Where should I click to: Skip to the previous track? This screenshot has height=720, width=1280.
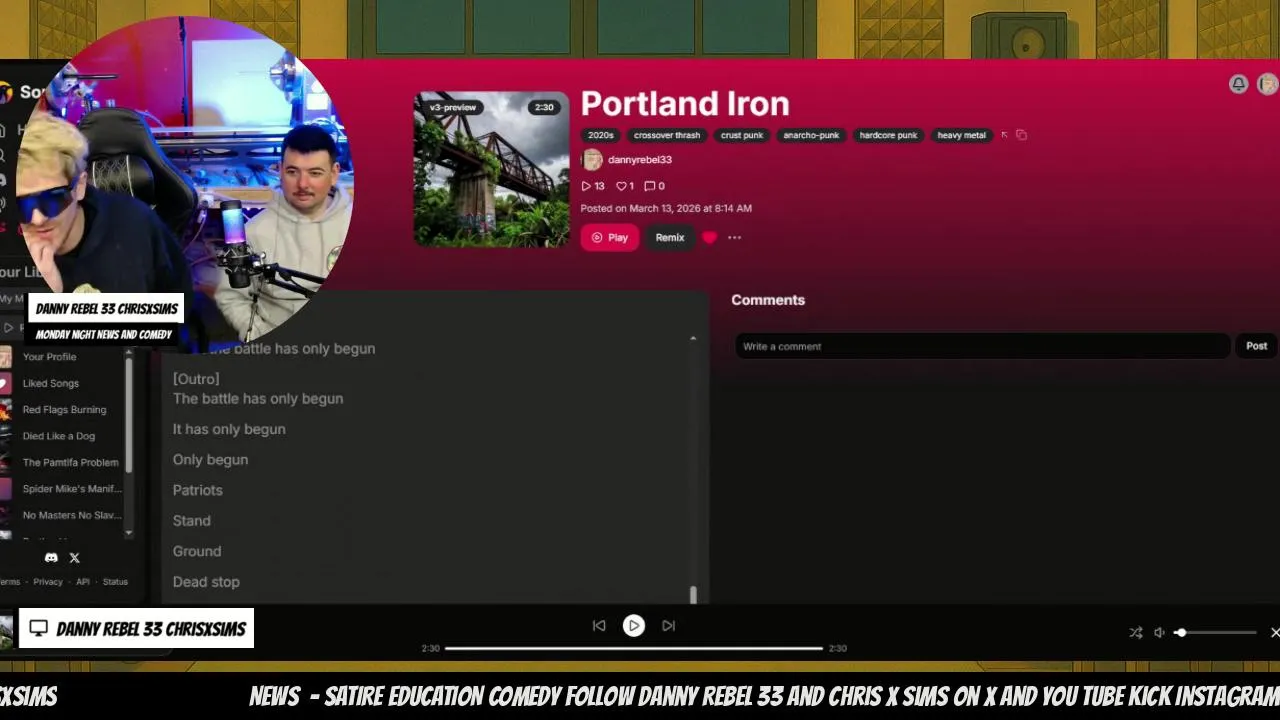[x=599, y=626]
